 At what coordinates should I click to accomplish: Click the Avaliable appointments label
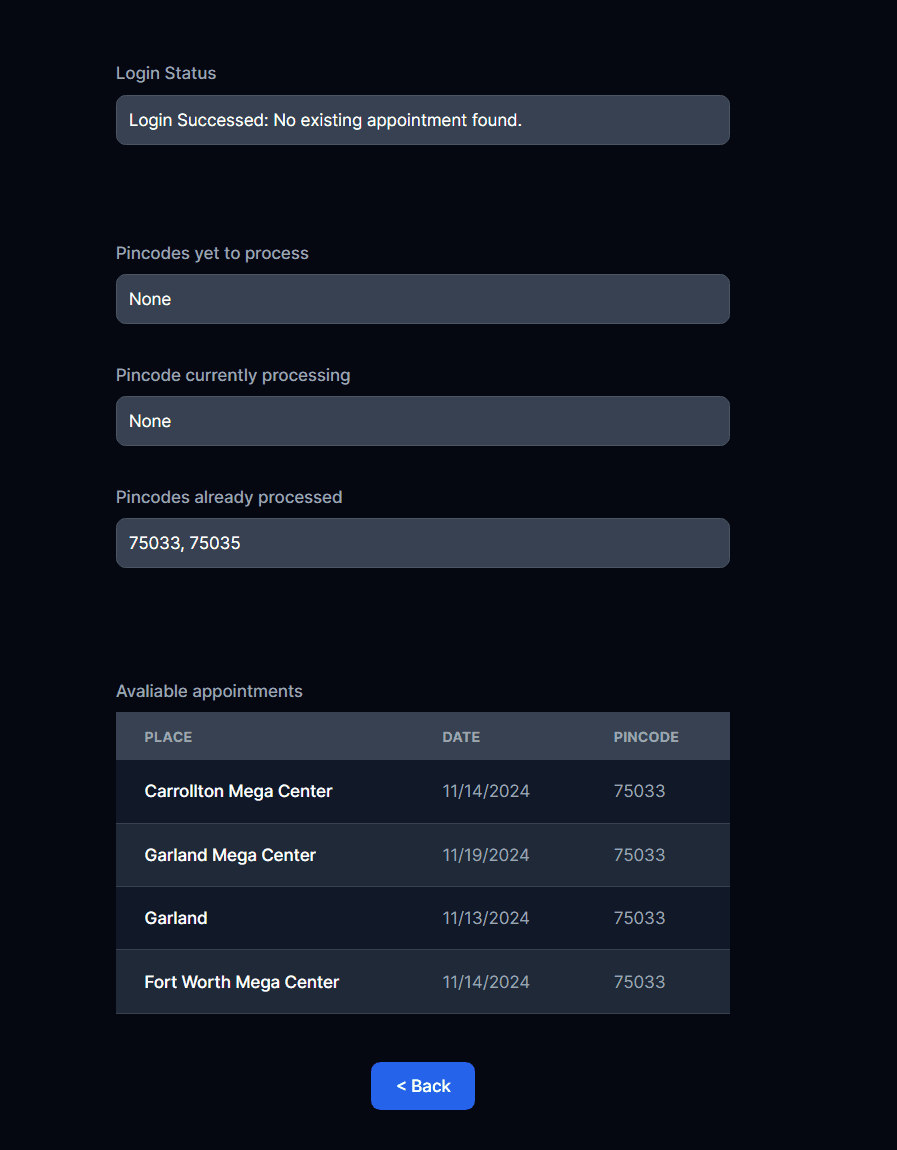(x=209, y=691)
